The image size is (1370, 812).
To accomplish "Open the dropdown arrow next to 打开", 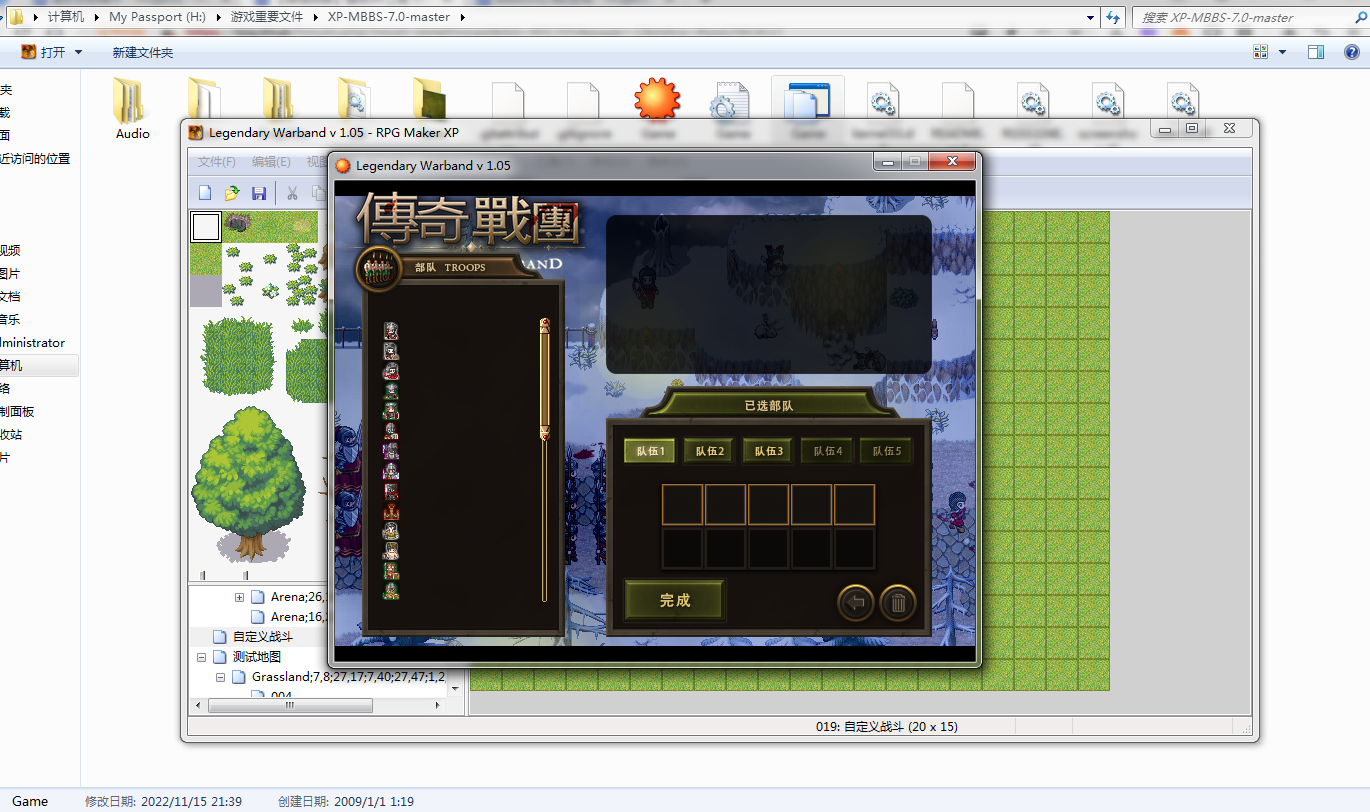I will click(x=79, y=52).
